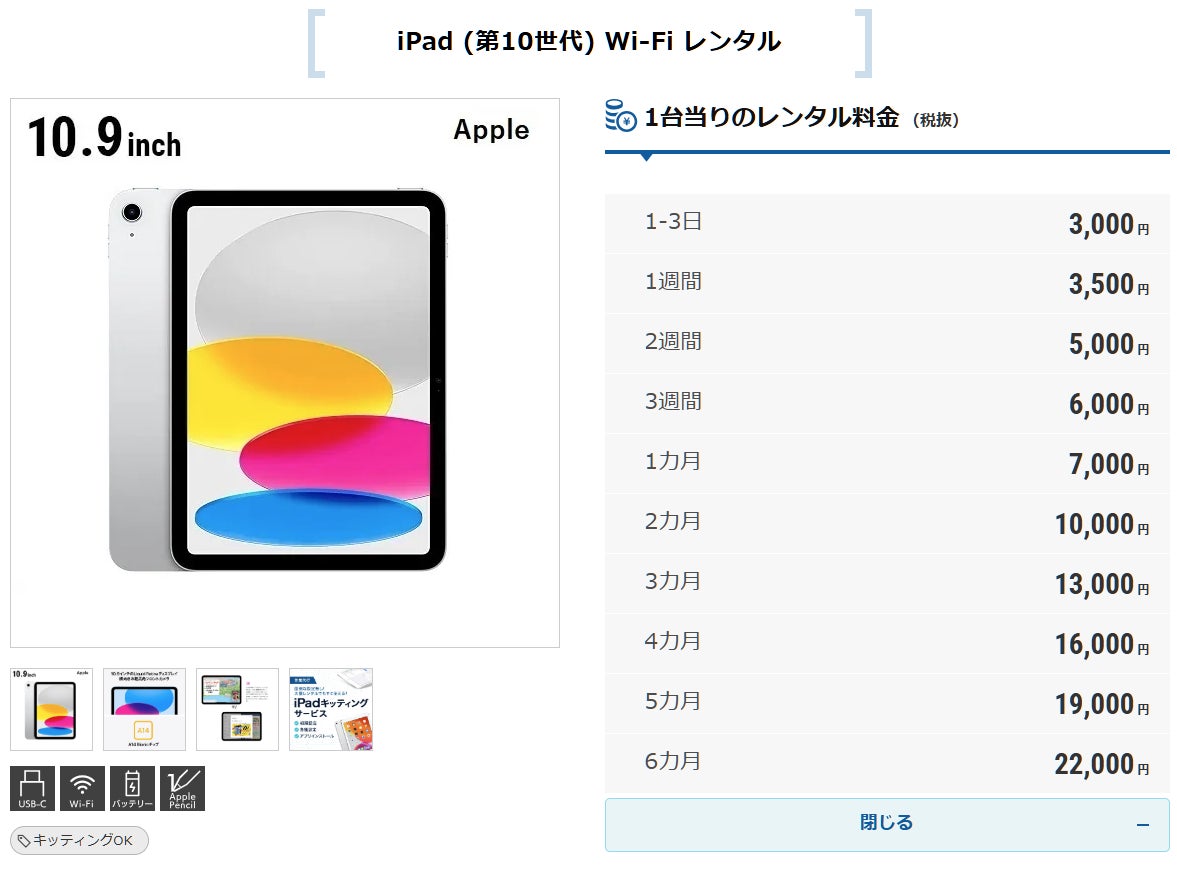
Task: Click the 1週間 rental period label
Action: (673, 281)
